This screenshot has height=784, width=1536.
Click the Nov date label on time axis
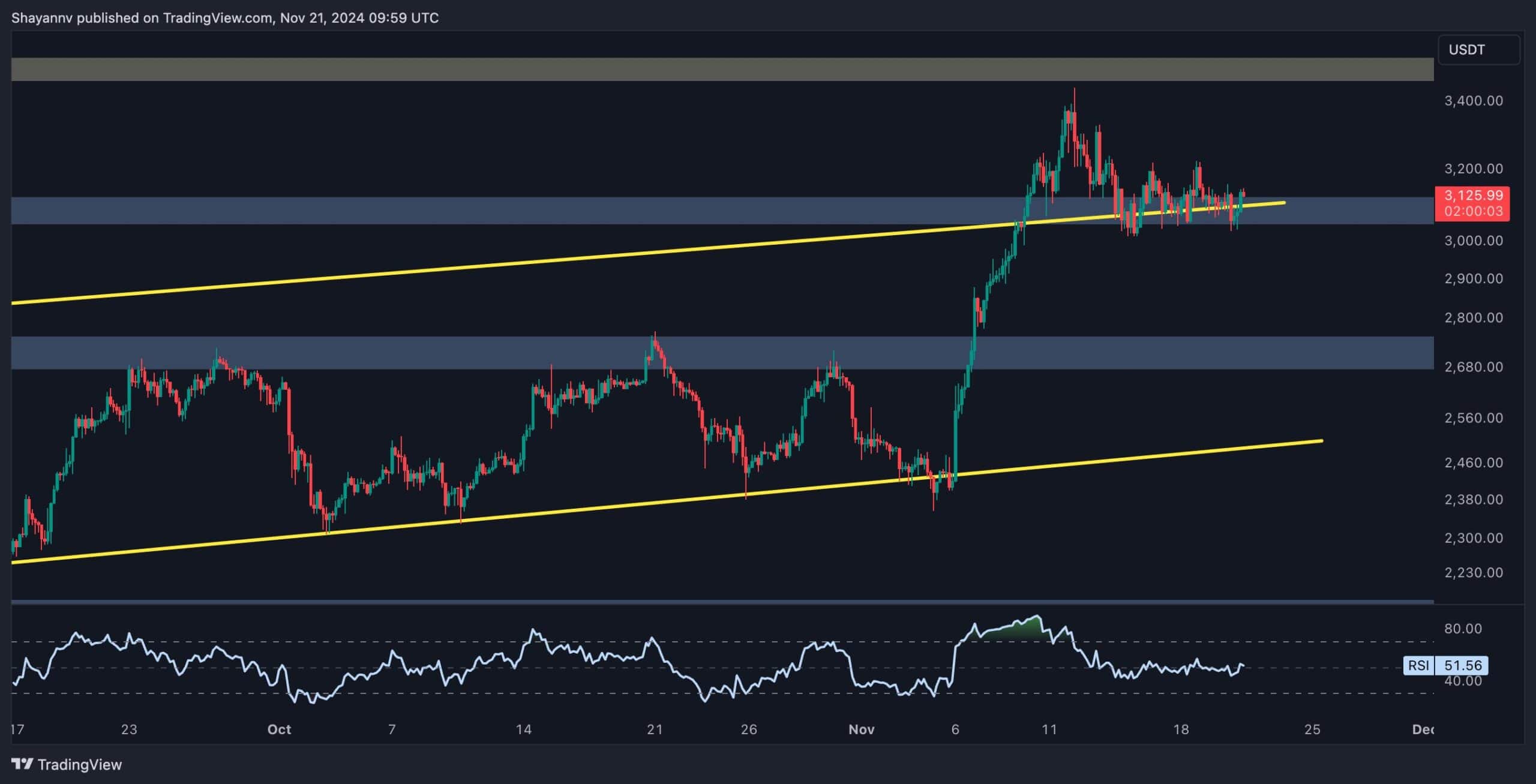(861, 729)
